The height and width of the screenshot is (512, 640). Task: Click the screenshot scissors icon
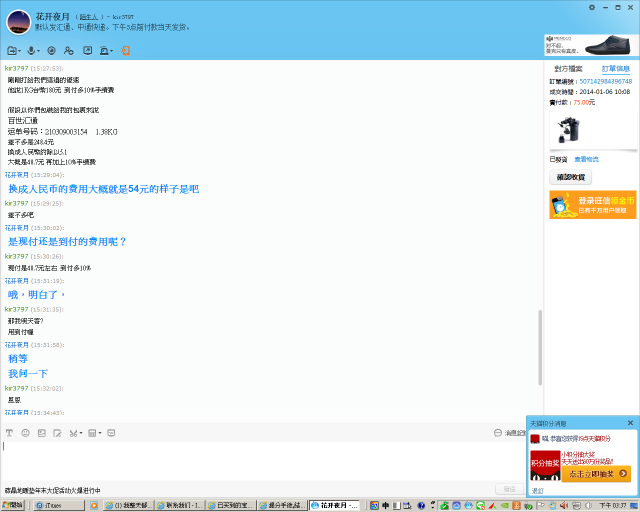point(73,433)
